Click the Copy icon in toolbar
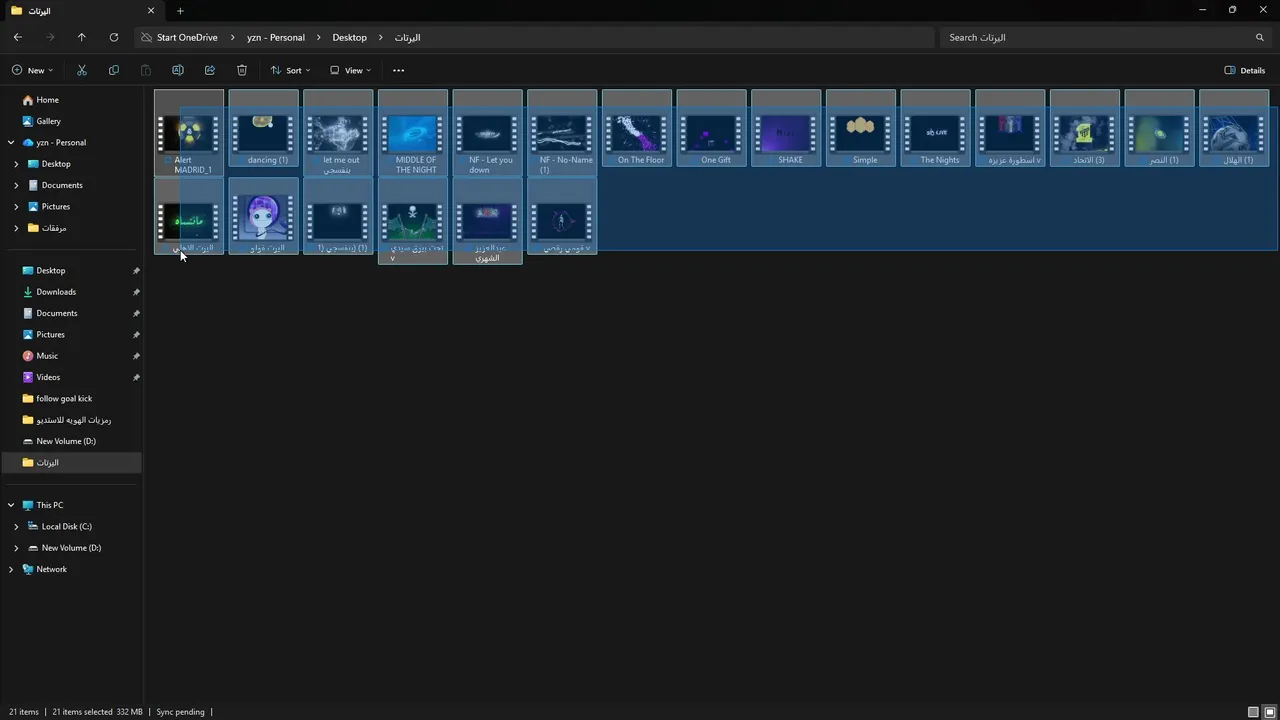This screenshot has width=1280, height=720. tap(114, 70)
